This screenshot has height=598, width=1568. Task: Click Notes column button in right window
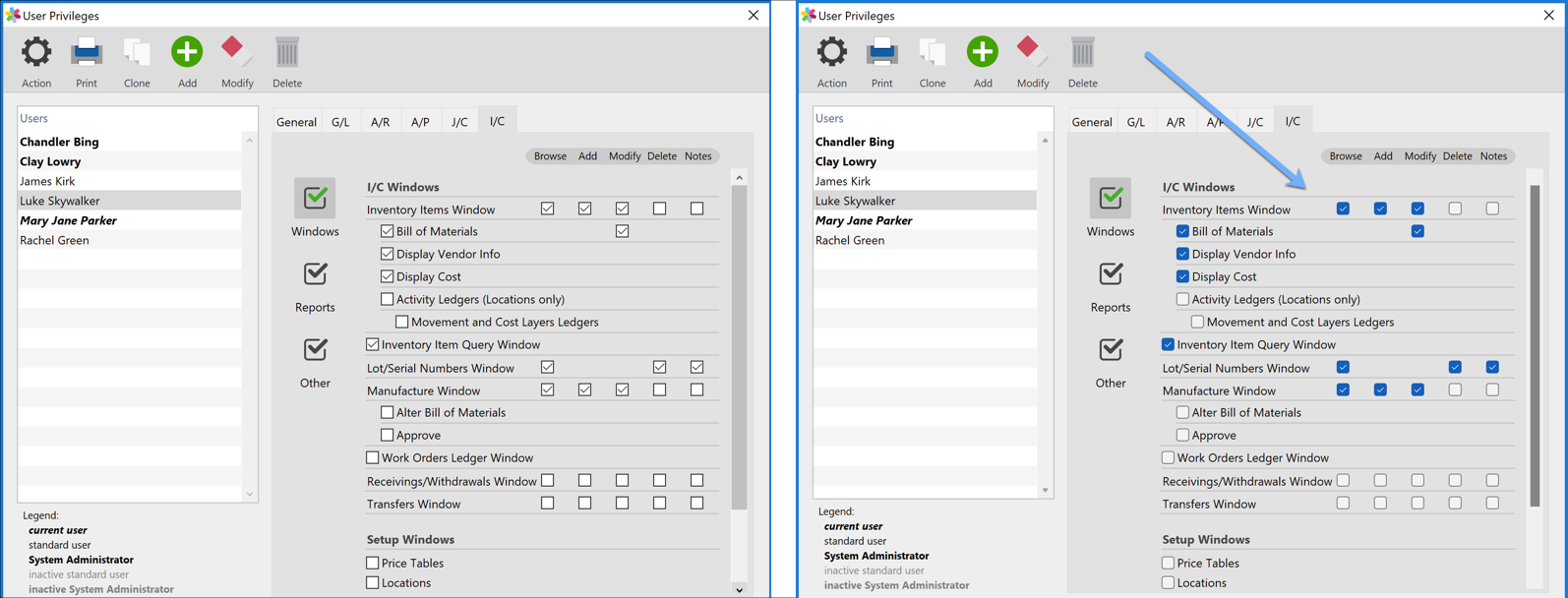[x=1493, y=156]
